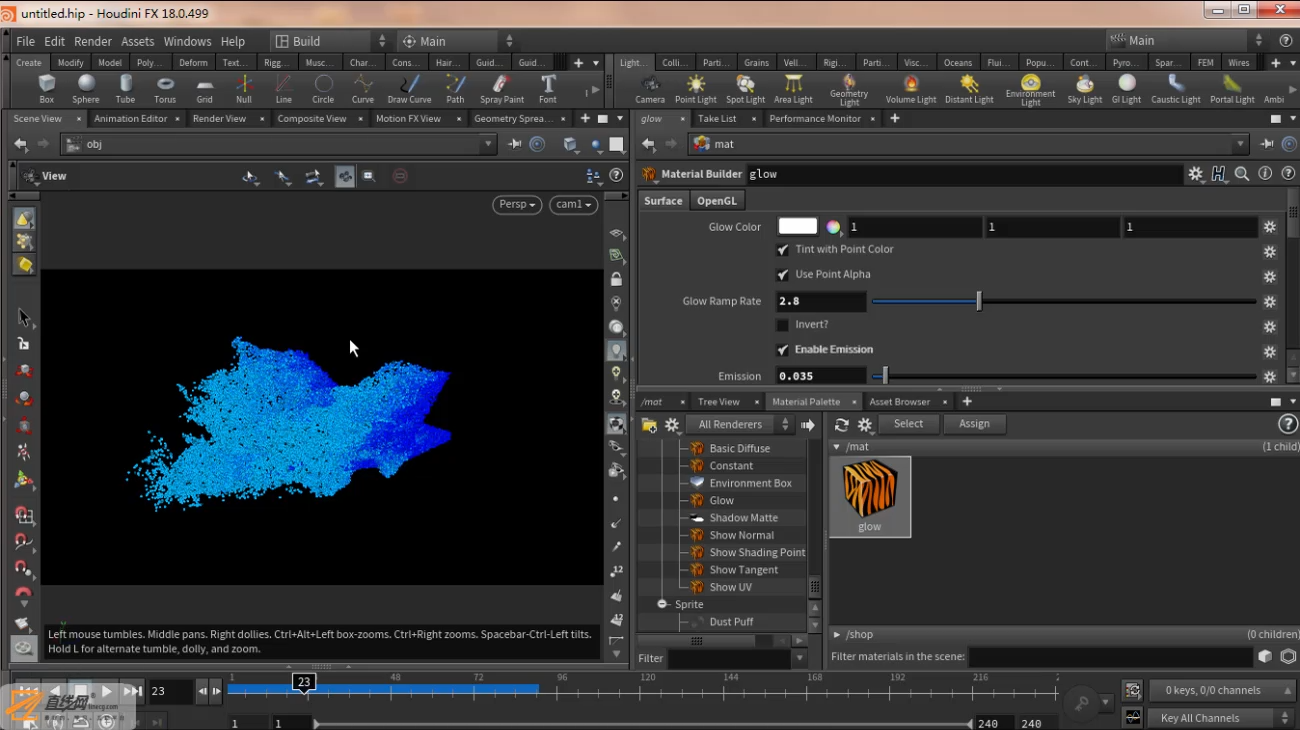Create a Null object
The height and width of the screenshot is (730, 1300).
pos(244,89)
